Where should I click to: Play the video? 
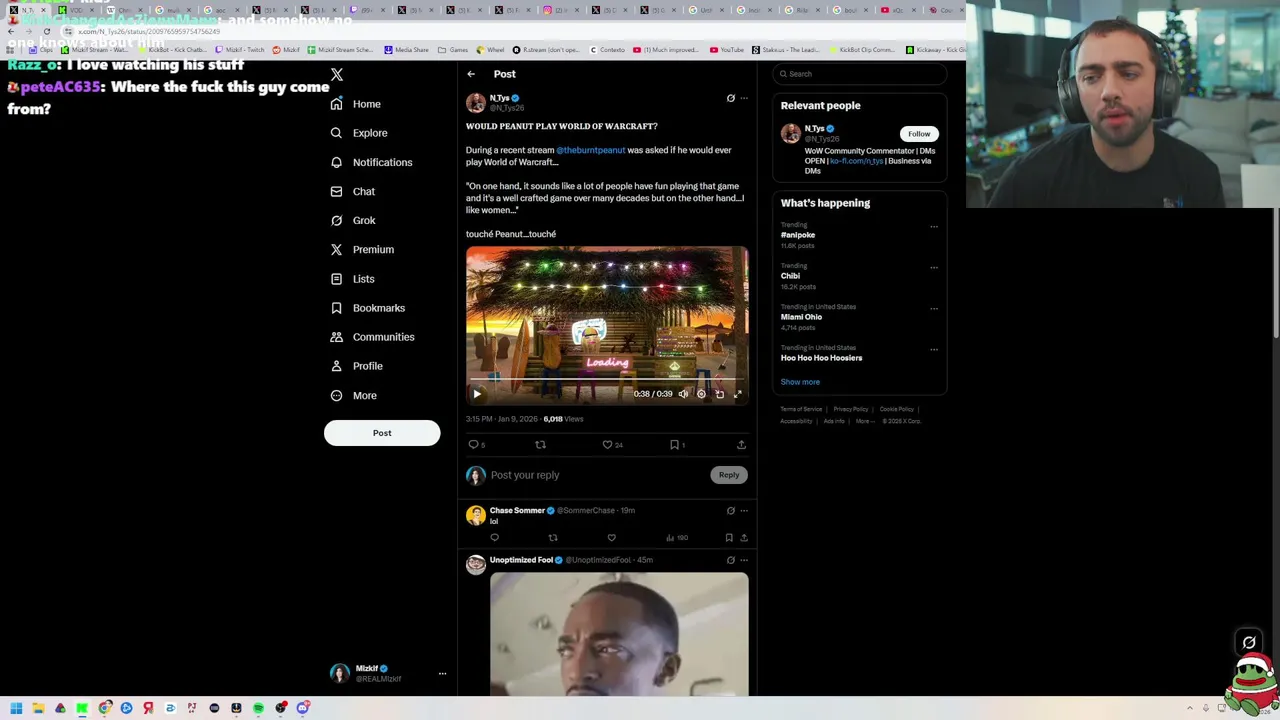(x=477, y=394)
